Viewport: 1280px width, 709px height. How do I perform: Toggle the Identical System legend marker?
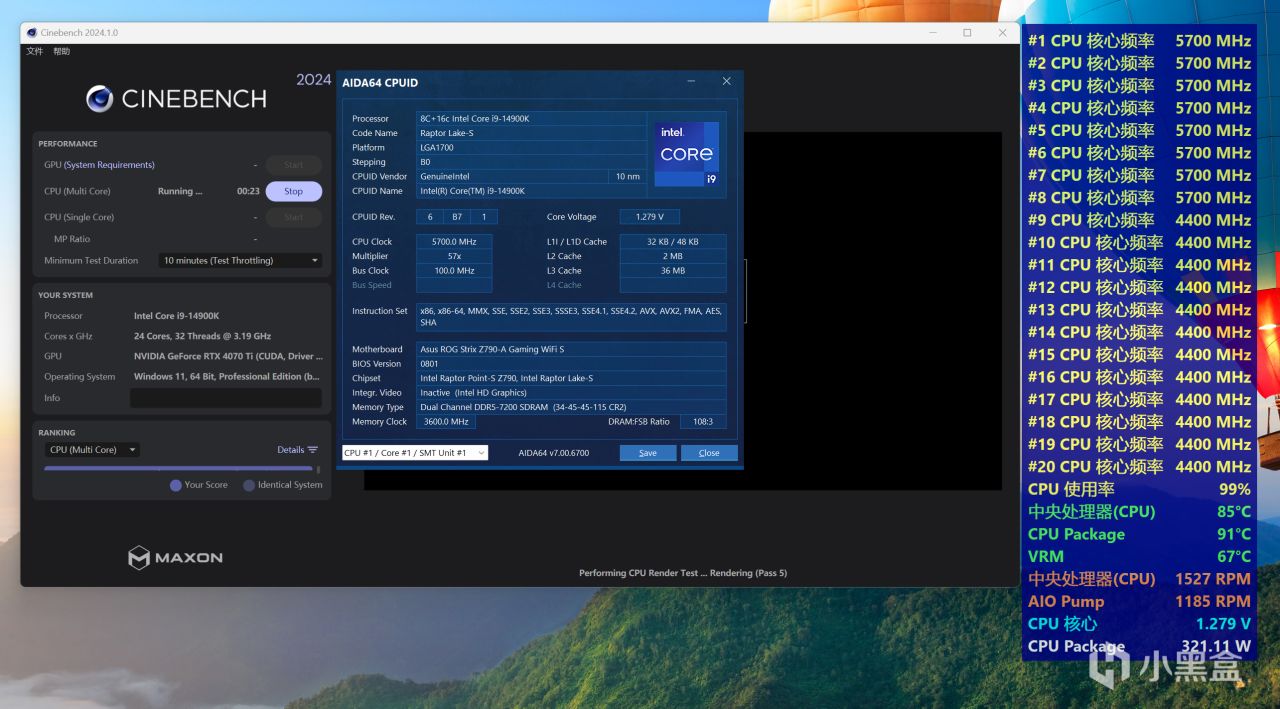point(247,484)
